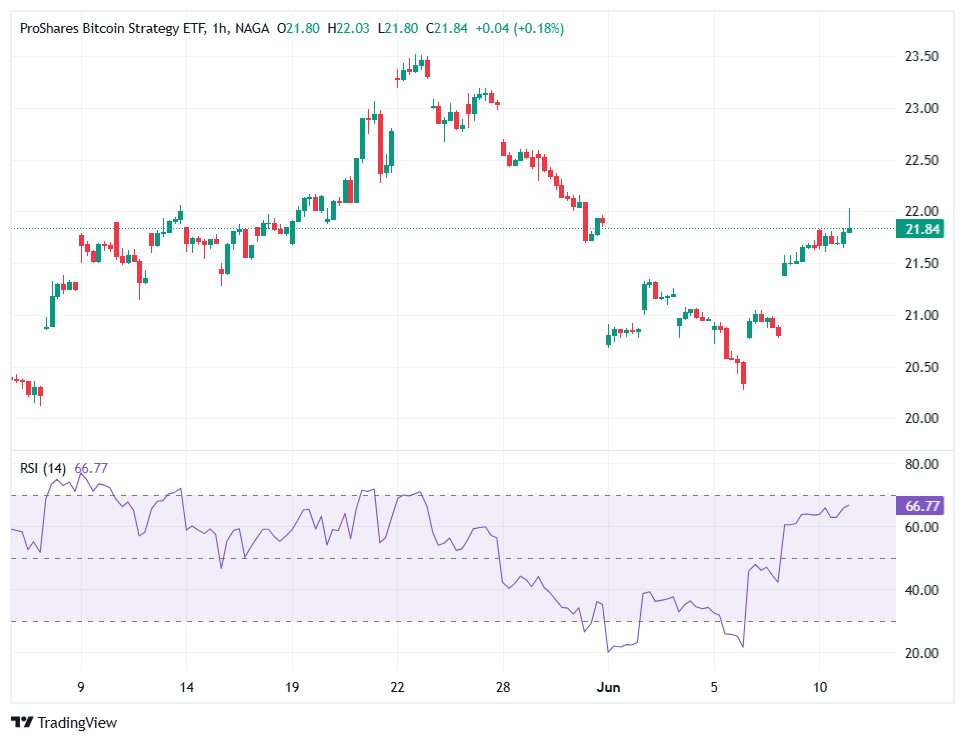Click the 22 date on time axis
The height and width of the screenshot is (742, 965).
(397, 688)
